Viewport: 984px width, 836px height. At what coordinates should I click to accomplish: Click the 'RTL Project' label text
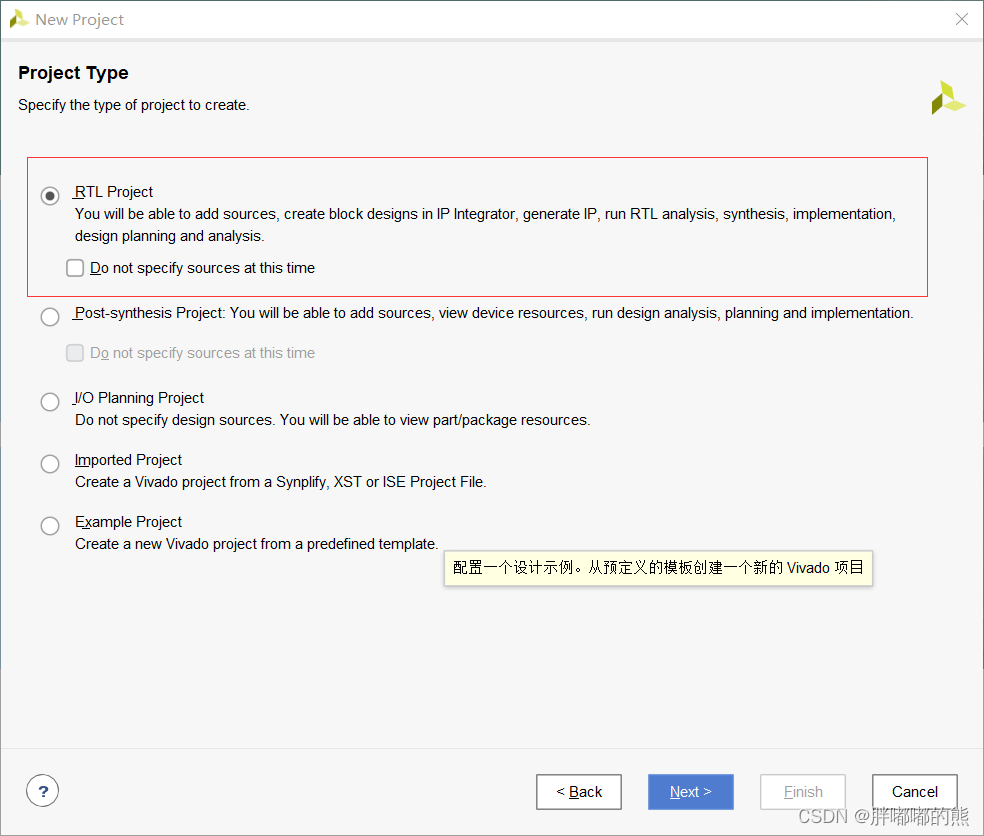114,192
